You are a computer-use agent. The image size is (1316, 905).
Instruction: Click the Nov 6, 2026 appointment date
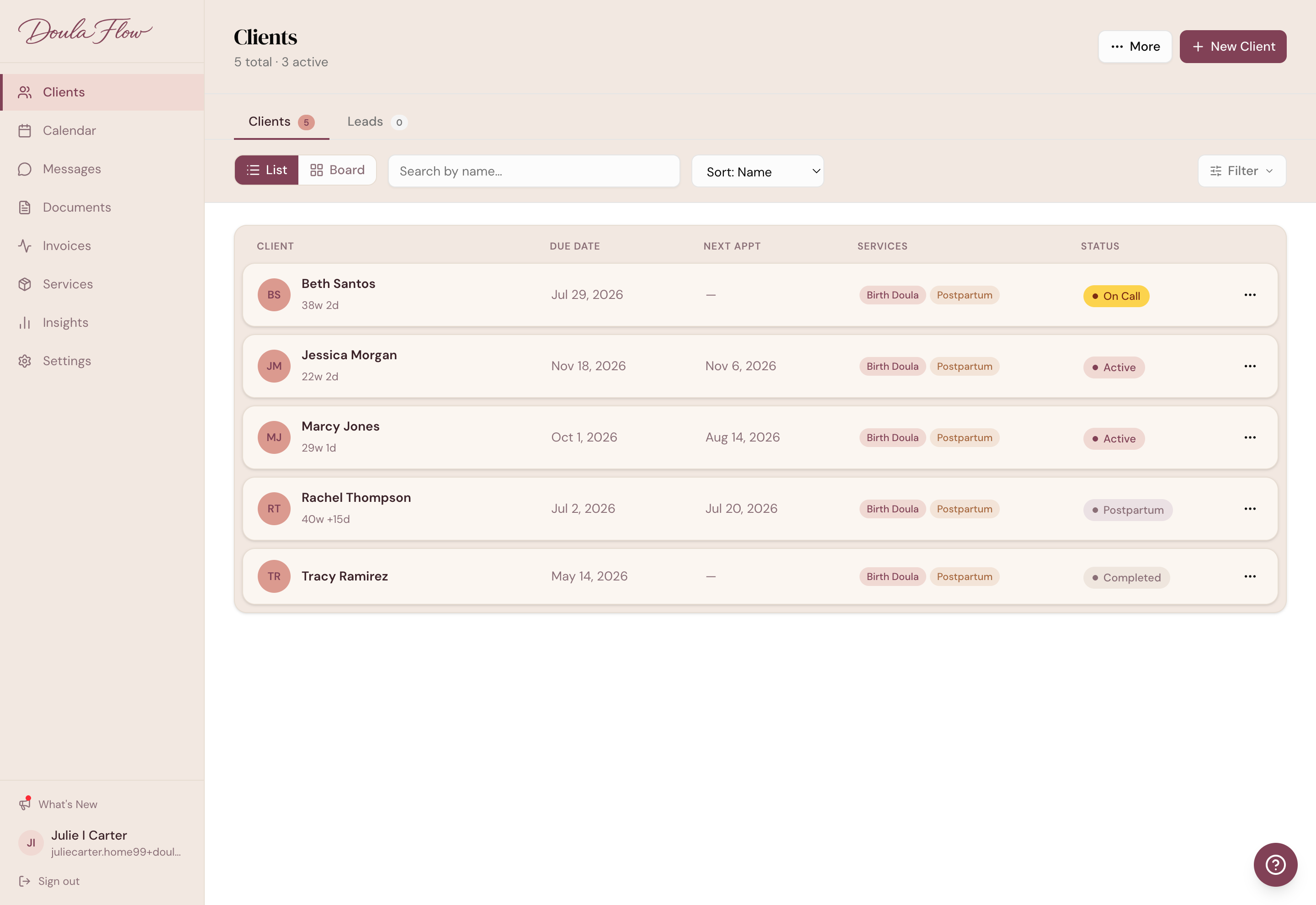click(x=740, y=366)
